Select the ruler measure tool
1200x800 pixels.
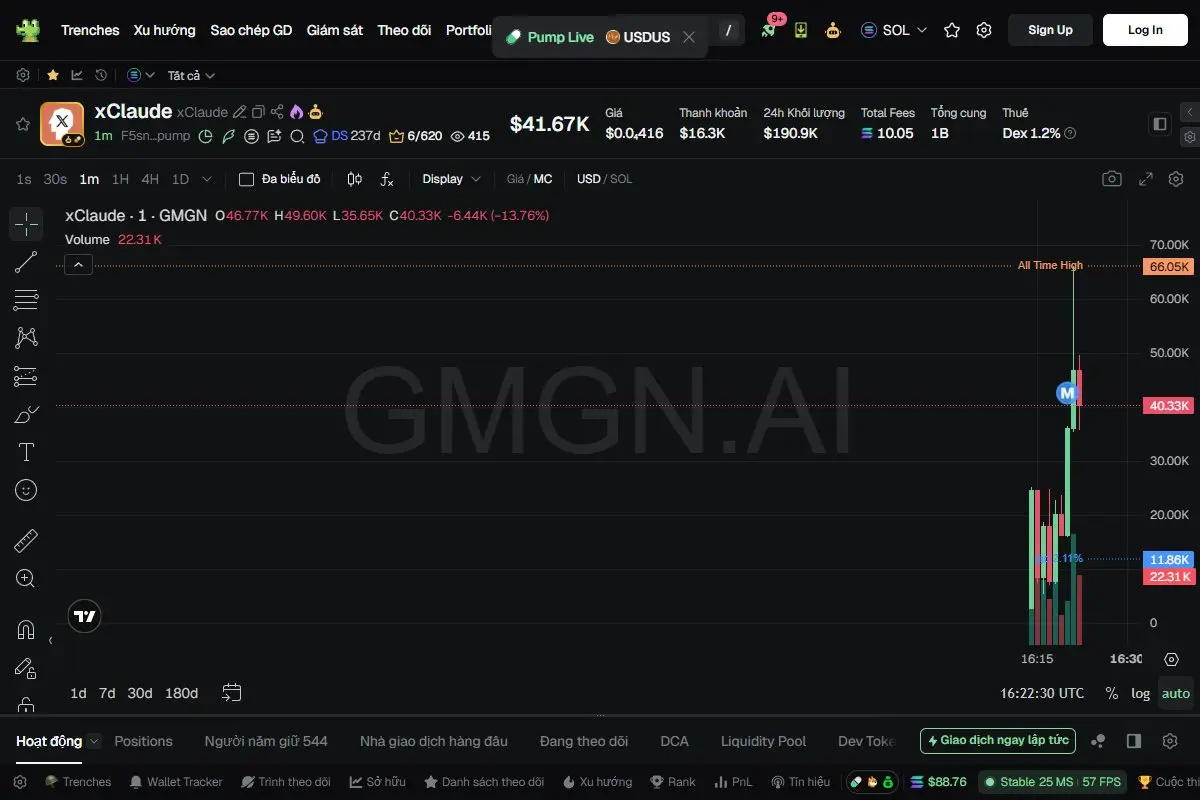point(26,541)
